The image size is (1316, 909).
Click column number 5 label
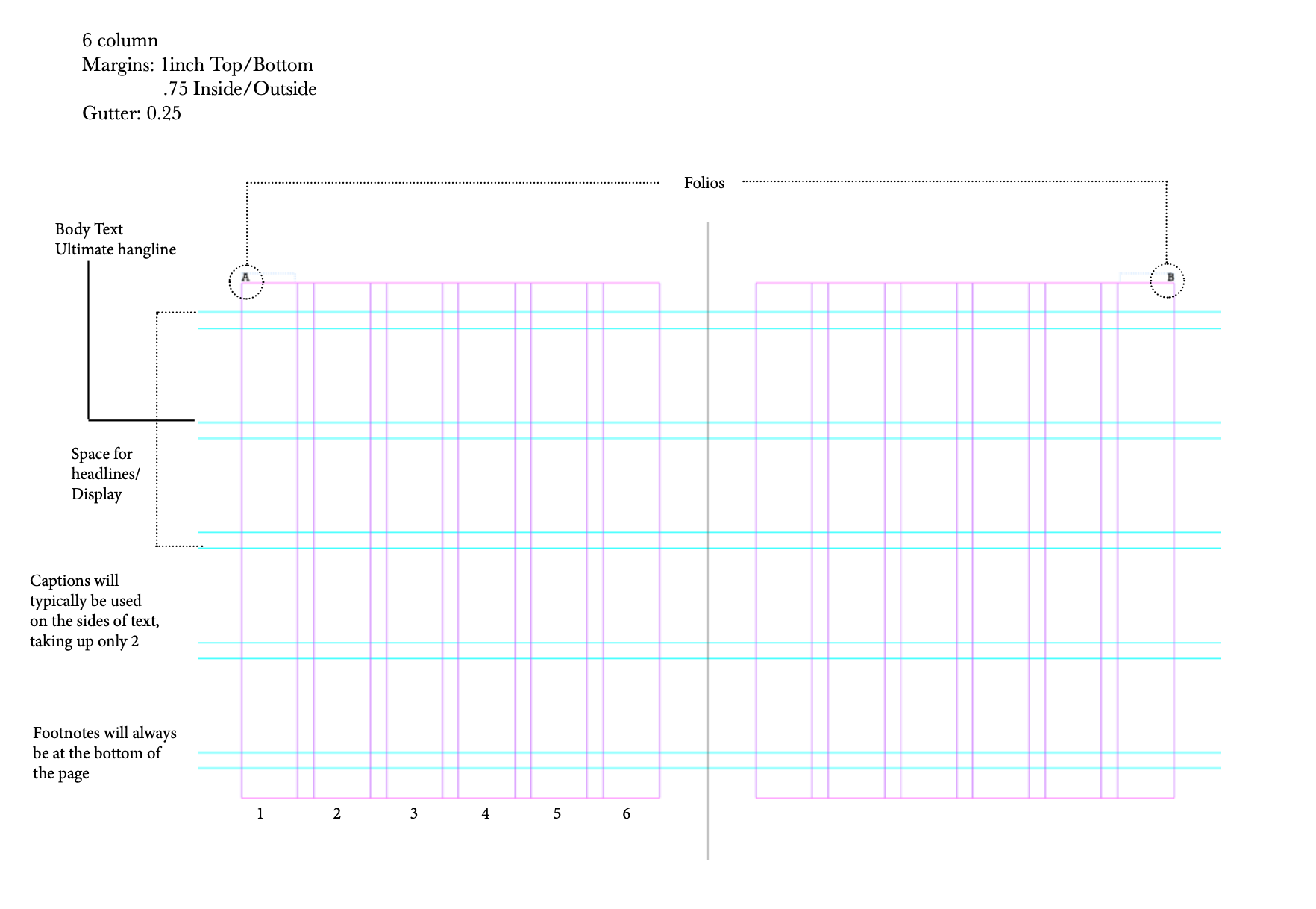(x=557, y=814)
